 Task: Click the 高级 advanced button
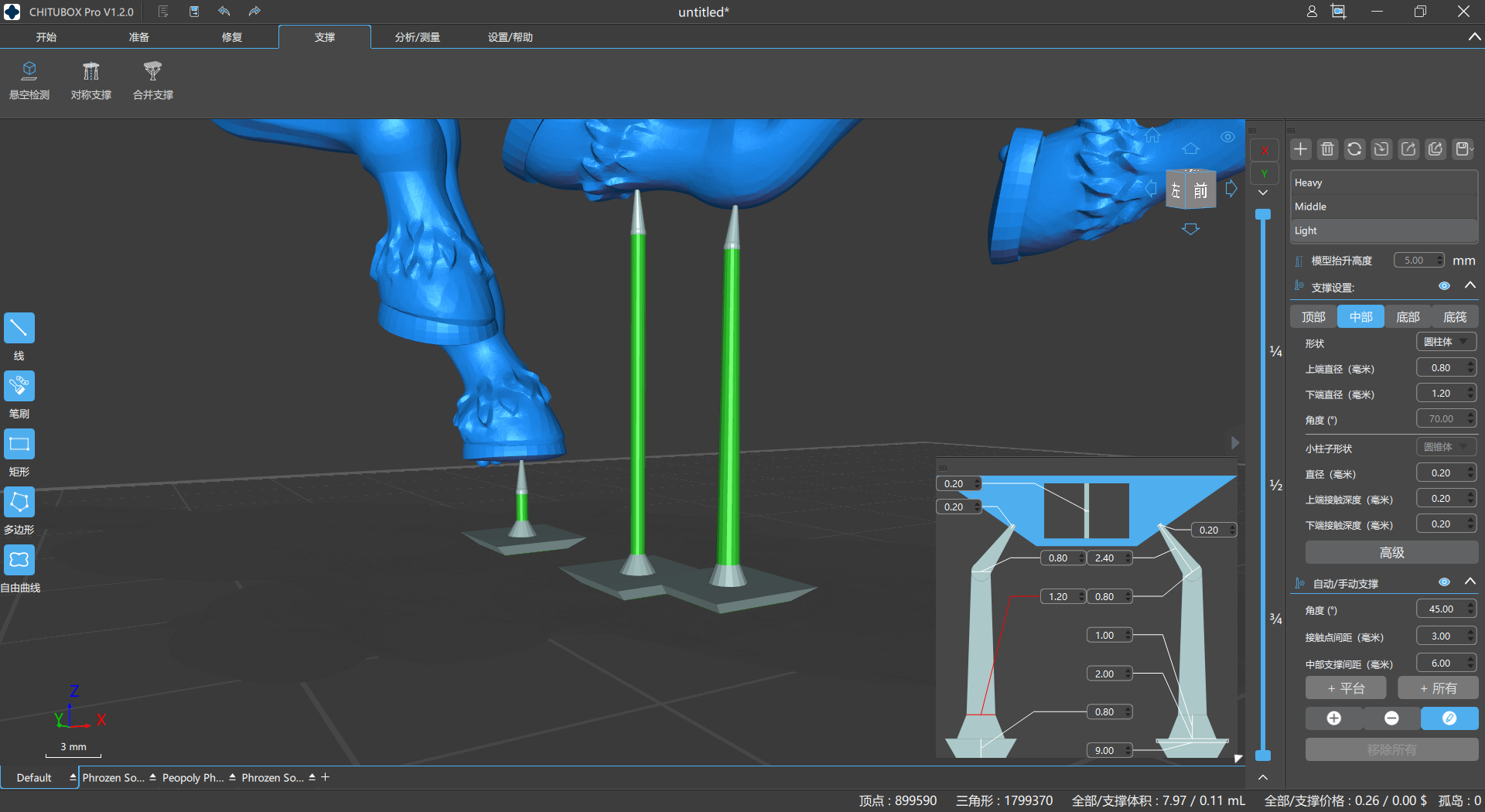pos(1391,552)
